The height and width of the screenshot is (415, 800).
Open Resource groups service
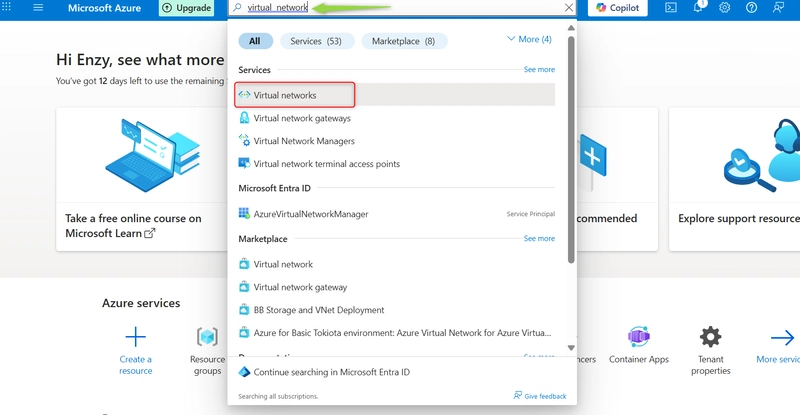click(207, 351)
